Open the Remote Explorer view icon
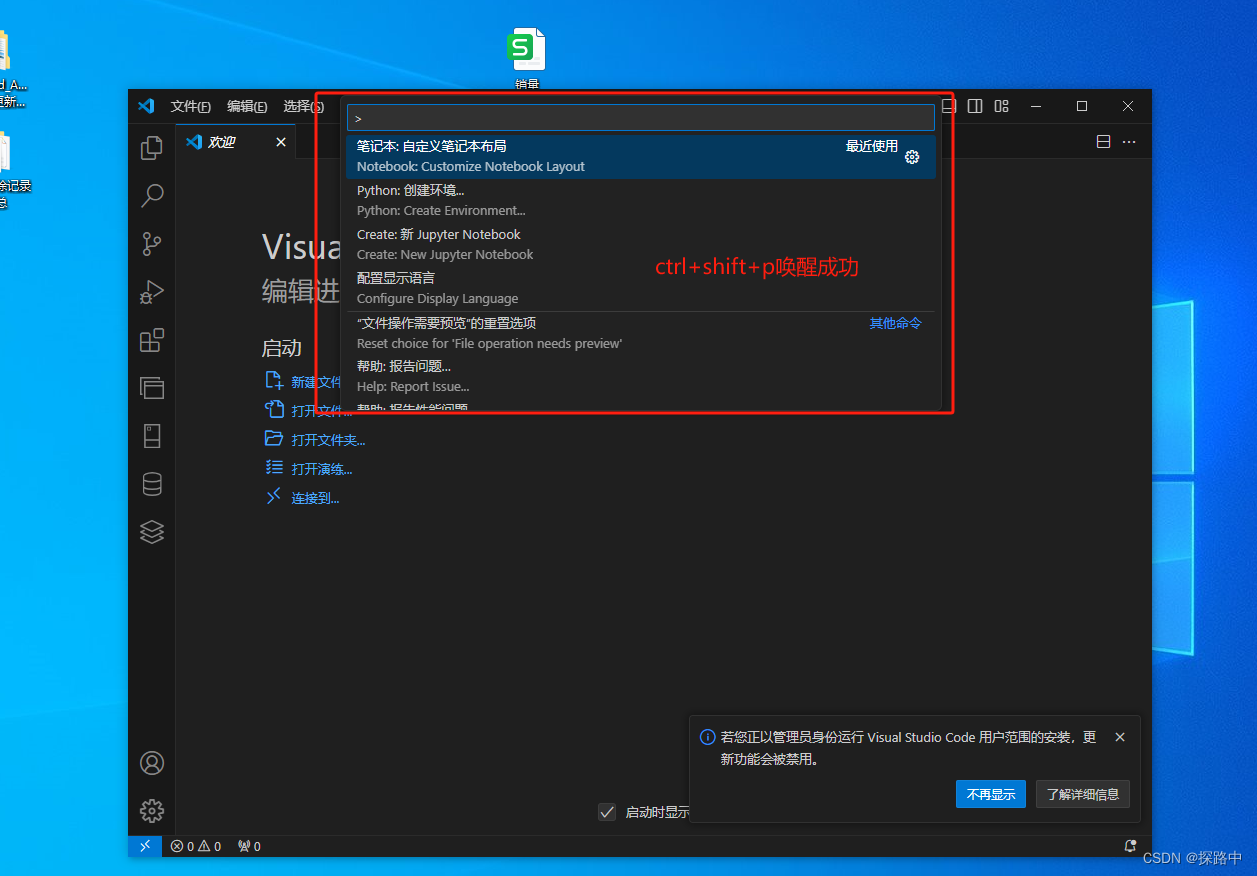This screenshot has width=1257, height=876. [152, 388]
